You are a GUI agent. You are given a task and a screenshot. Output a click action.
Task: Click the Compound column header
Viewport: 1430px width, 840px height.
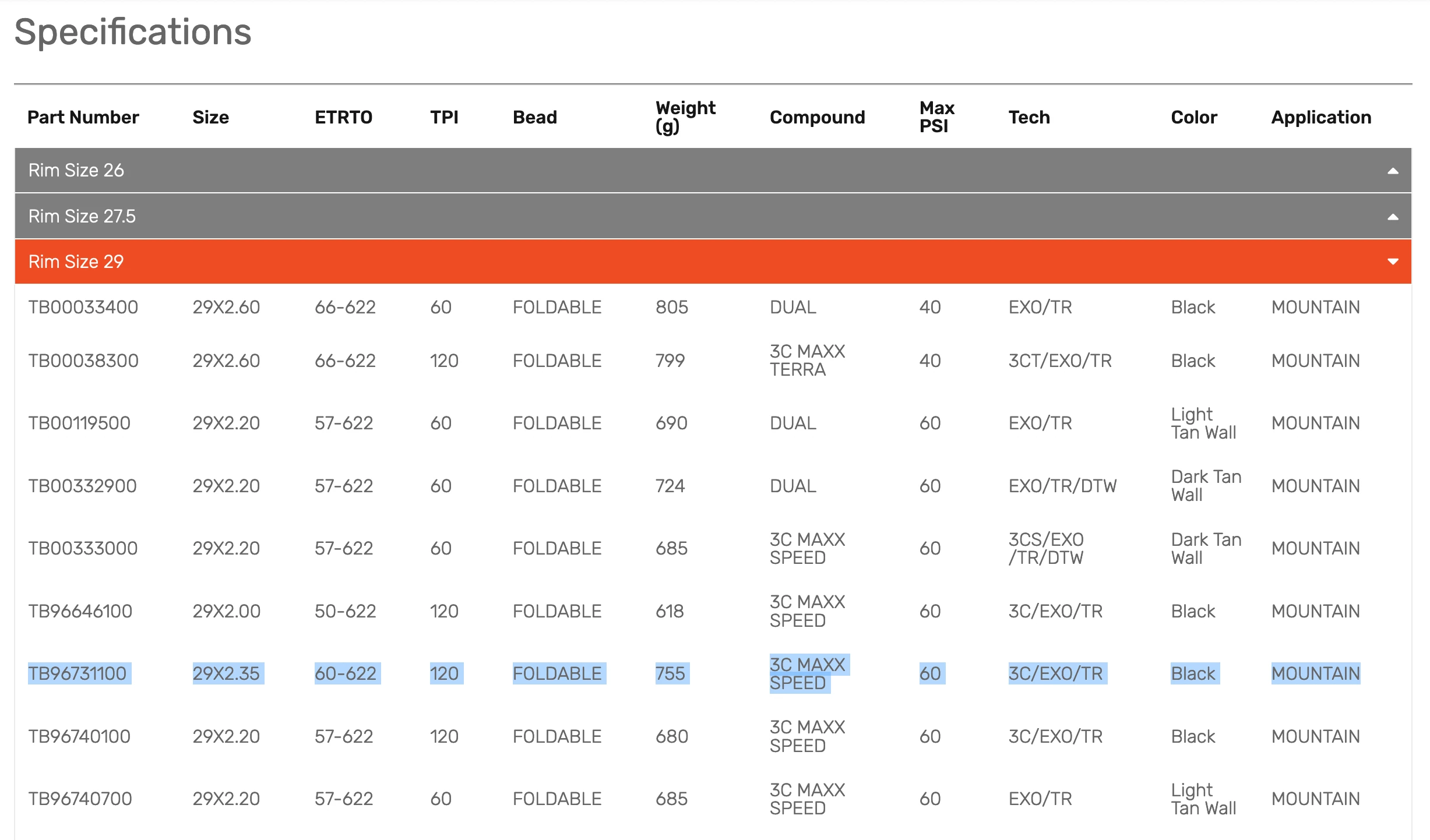[817, 117]
